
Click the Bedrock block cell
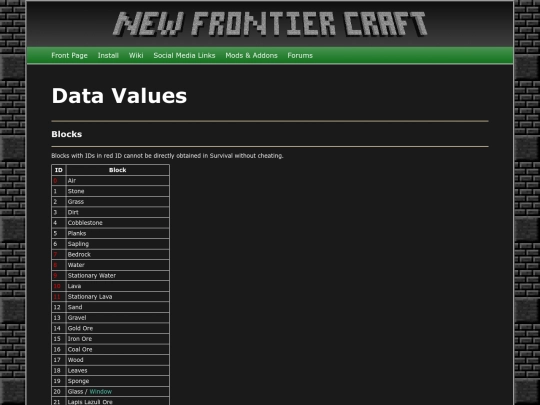click(x=117, y=255)
